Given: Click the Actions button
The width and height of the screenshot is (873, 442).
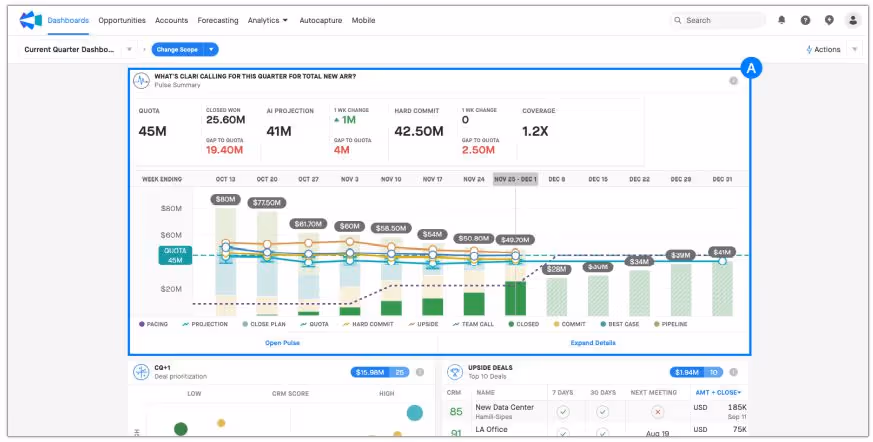Looking at the screenshot, I should pos(823,50).
